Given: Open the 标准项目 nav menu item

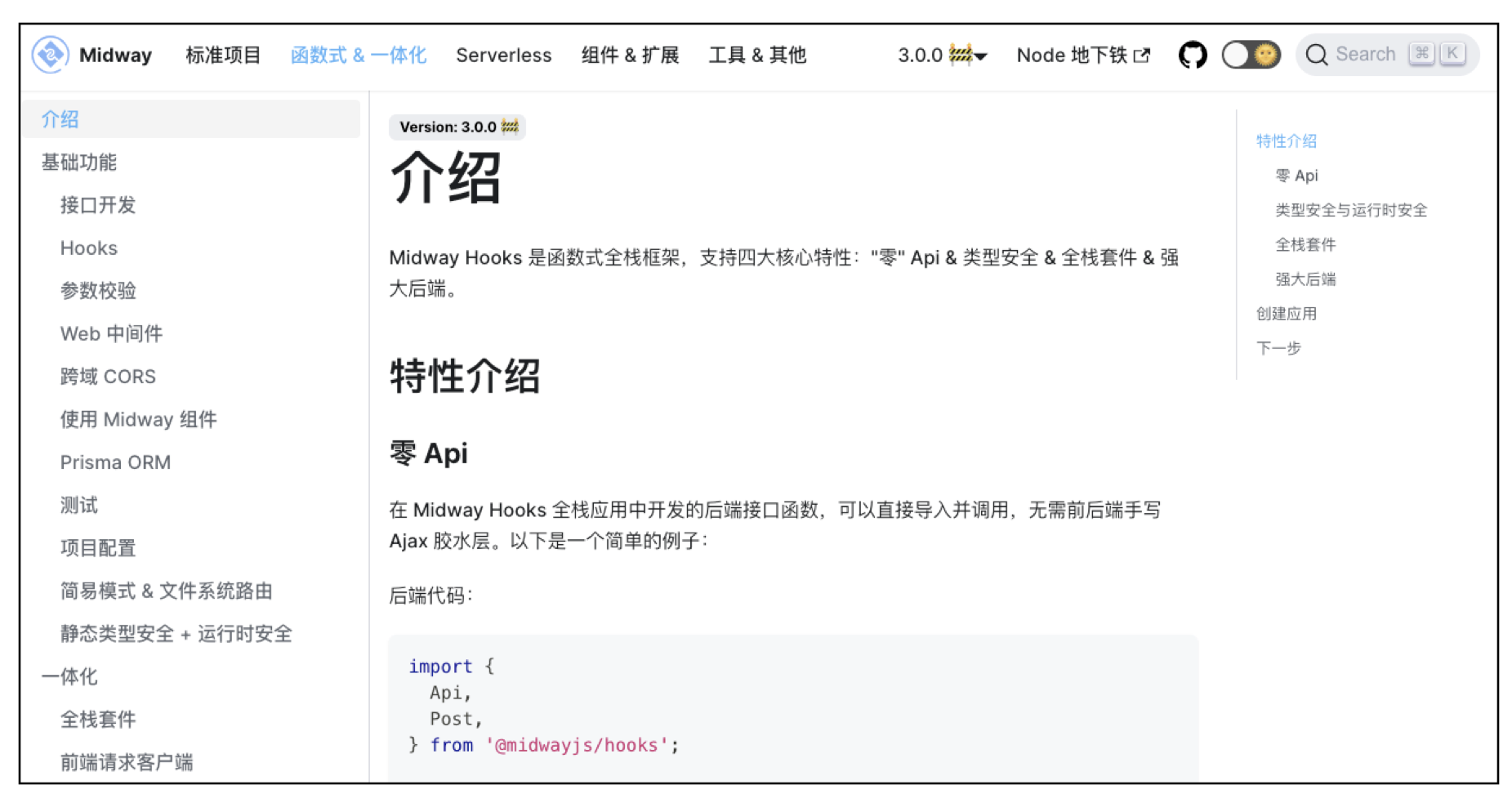Looking at the screenshot, I should point(223,55).
